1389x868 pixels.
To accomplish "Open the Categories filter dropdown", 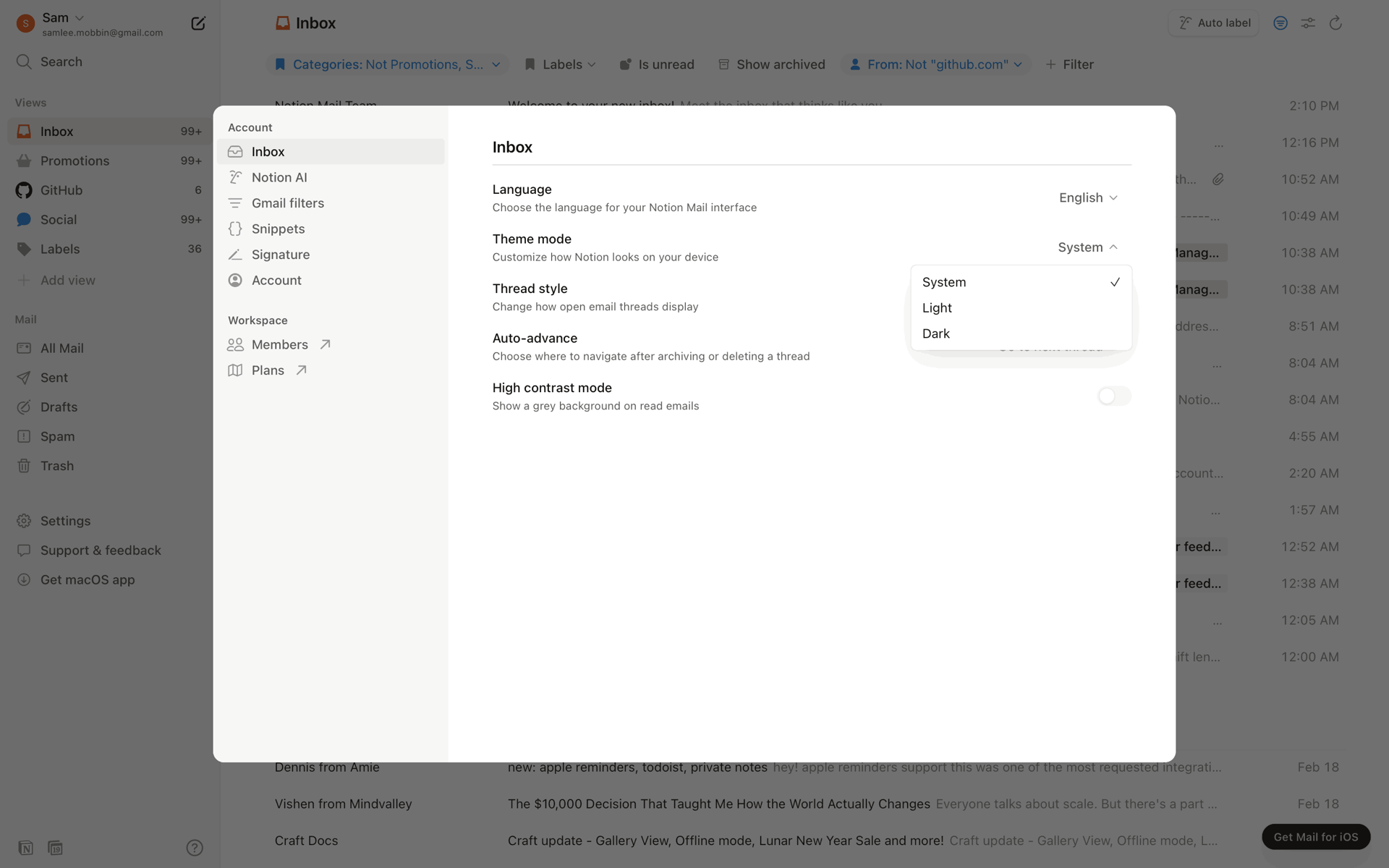I will click(388, 64).
